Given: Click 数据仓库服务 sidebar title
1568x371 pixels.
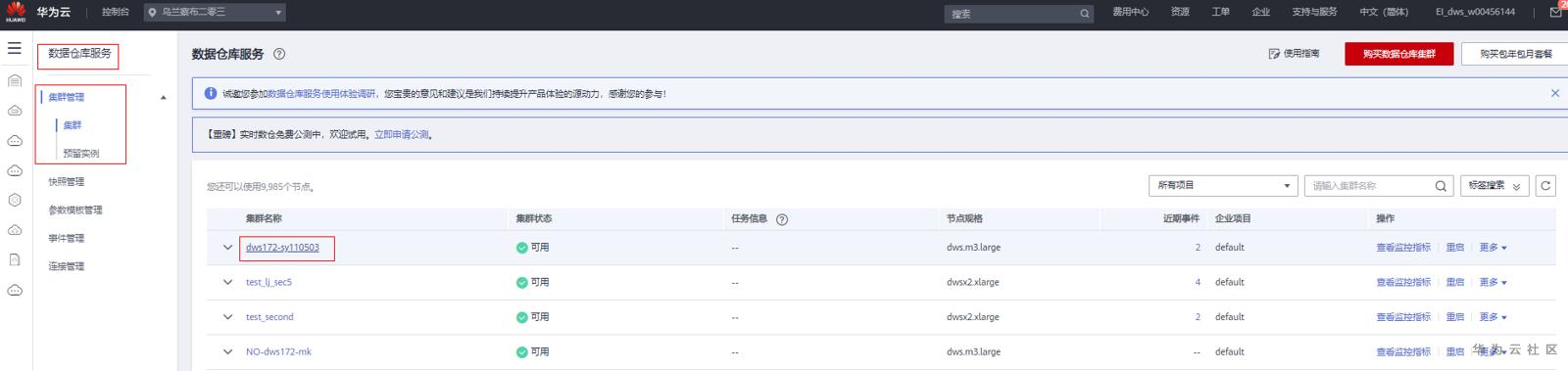Looking at the screenshot, I should pyautogui.click(x=79, y=54).
